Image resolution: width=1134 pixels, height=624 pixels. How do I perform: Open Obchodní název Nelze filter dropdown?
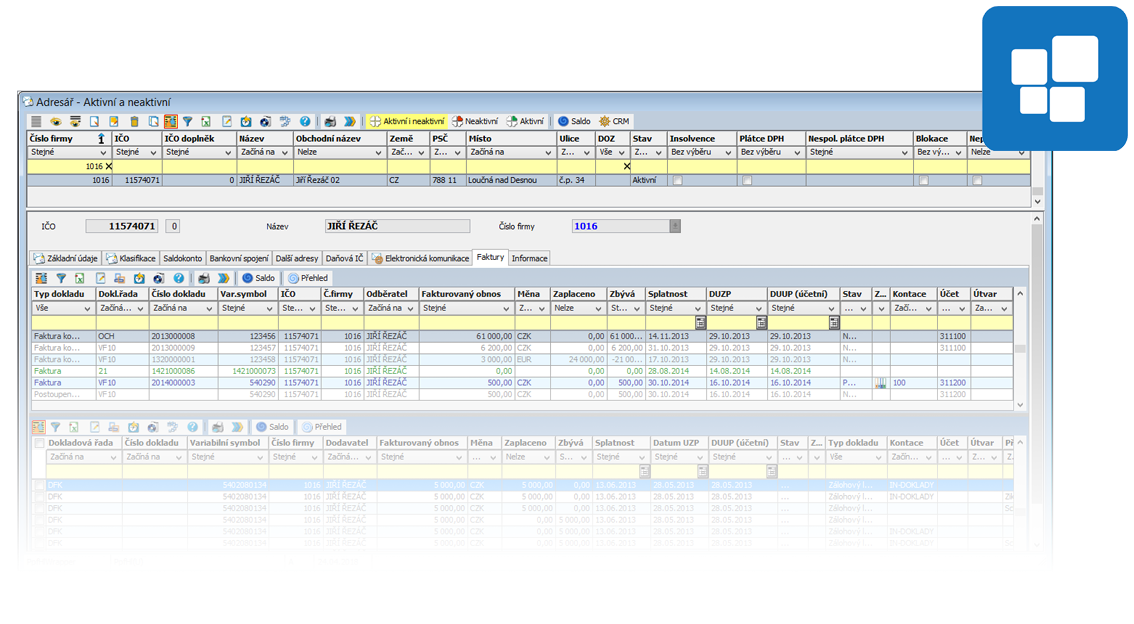(x=378, y=153)
